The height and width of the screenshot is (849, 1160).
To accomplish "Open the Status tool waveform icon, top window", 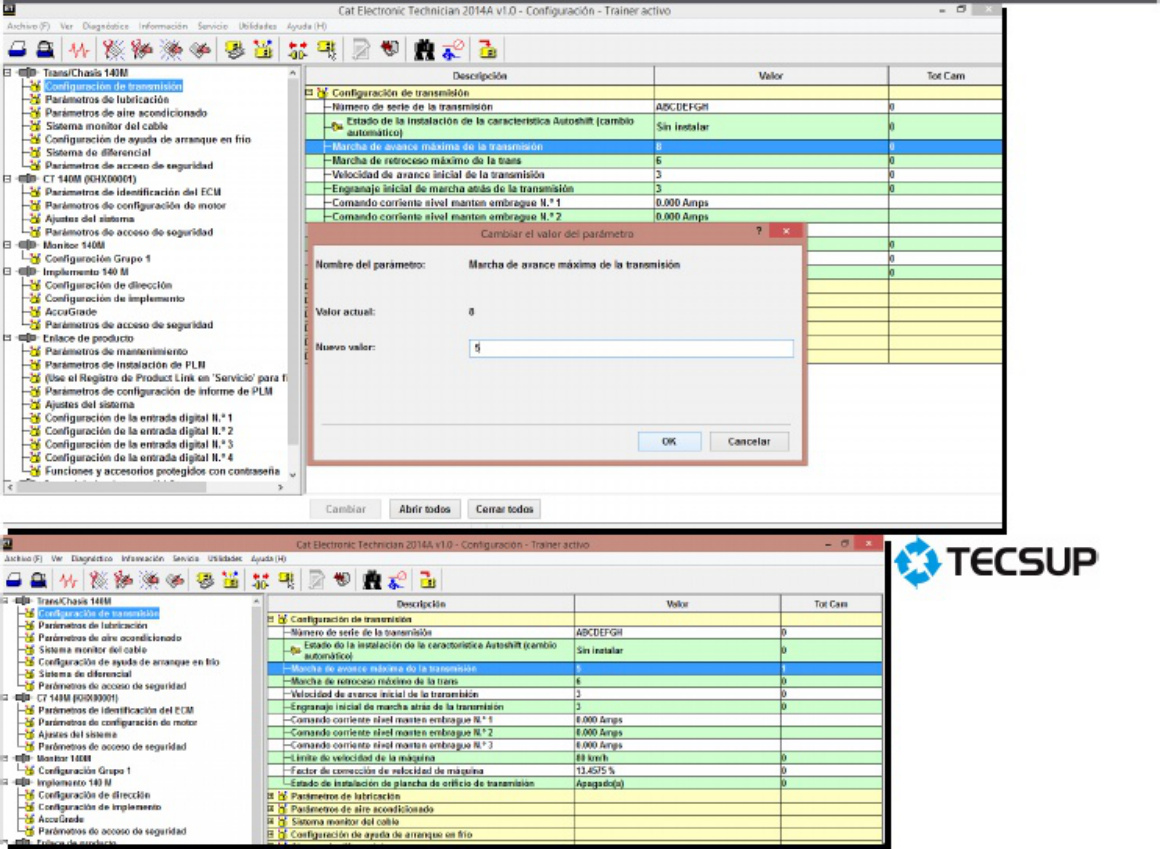I will click(79, 50).
